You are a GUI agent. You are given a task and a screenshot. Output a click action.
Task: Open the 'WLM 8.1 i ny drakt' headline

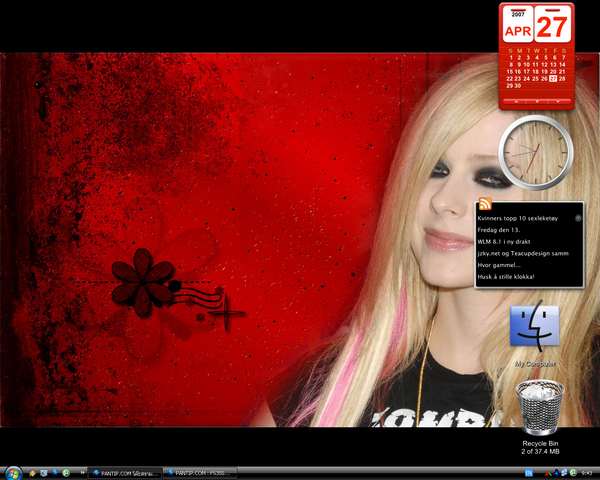point(504,242)
